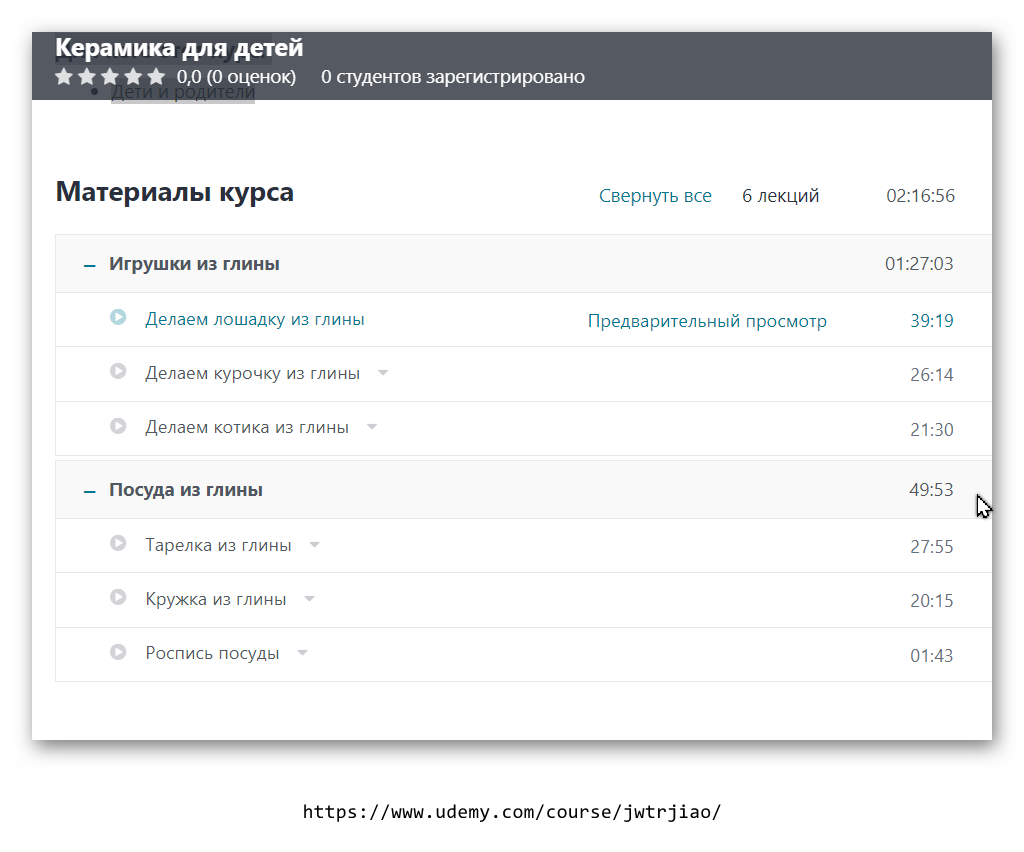
Task: Expand the description of 'Кружка из глины'
Action: [309, 597]
